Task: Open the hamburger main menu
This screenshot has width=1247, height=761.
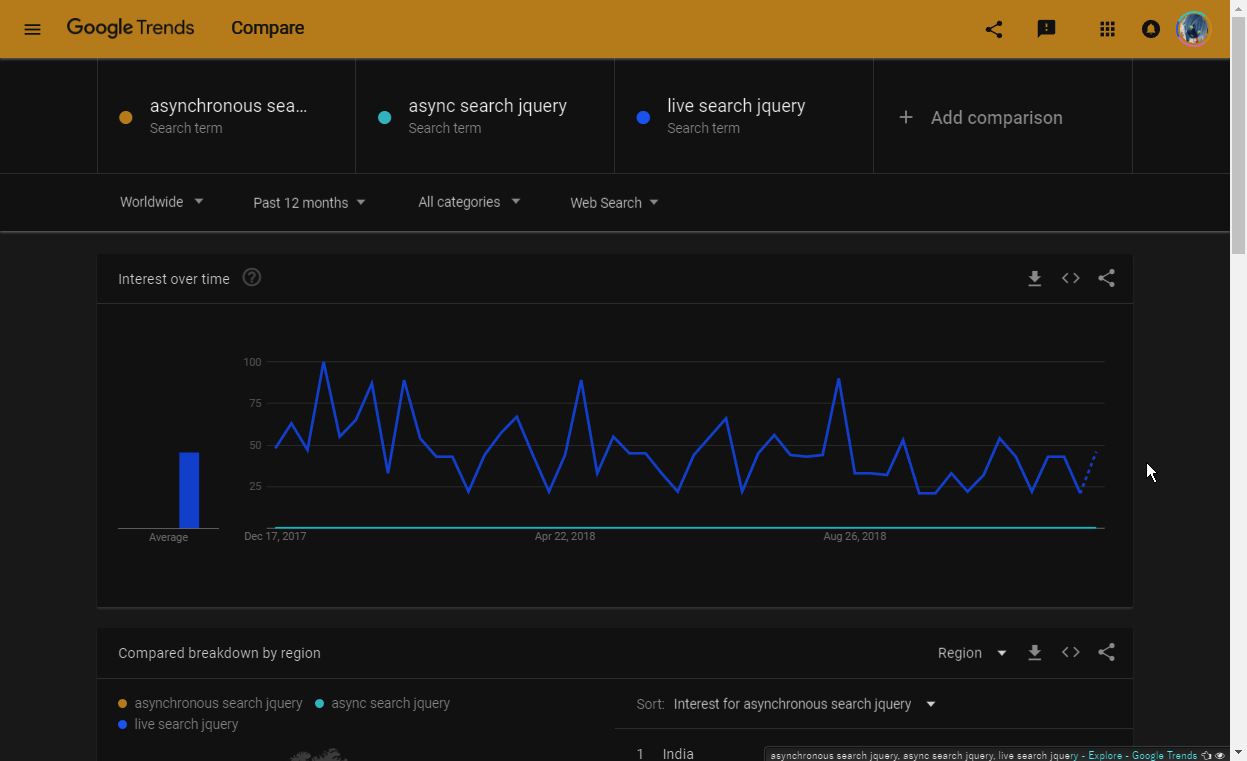Action: [x=32, y=29]
